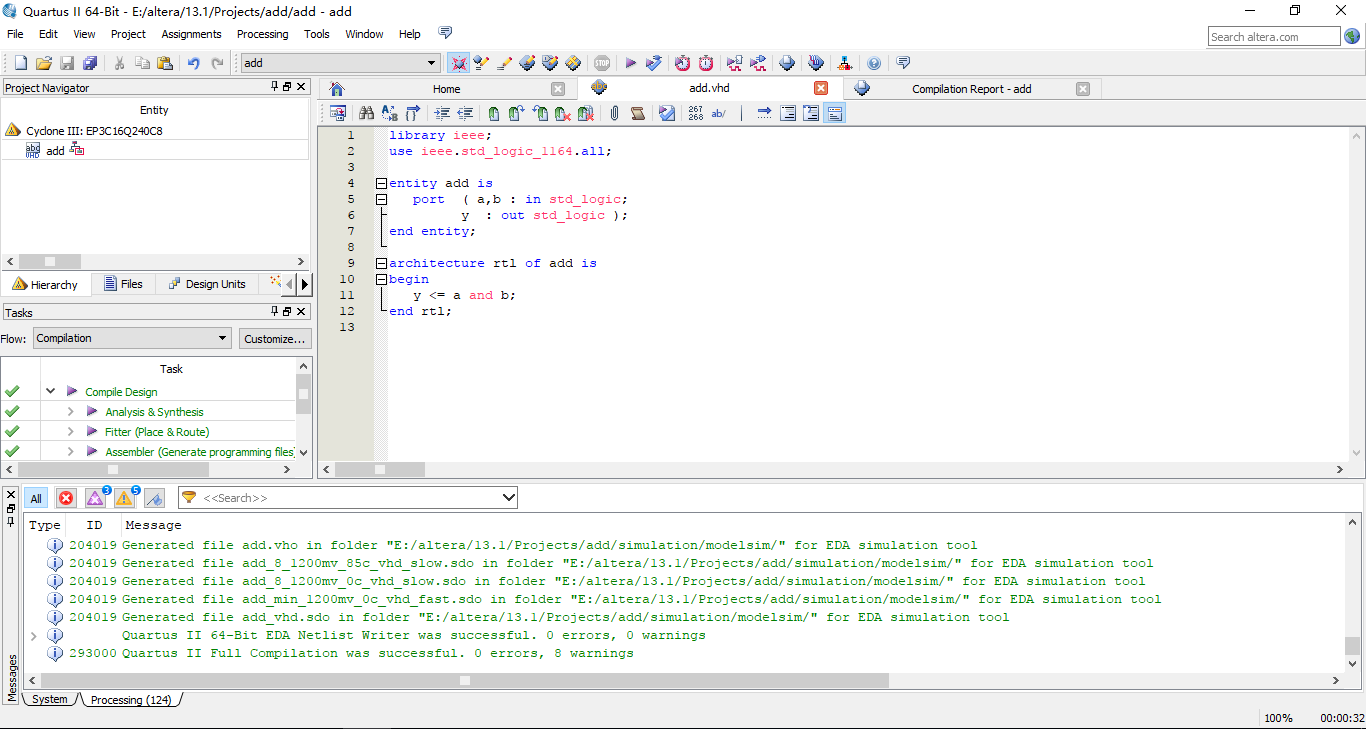Open the project selector dropdown showing add

click(x=340, y=63)
